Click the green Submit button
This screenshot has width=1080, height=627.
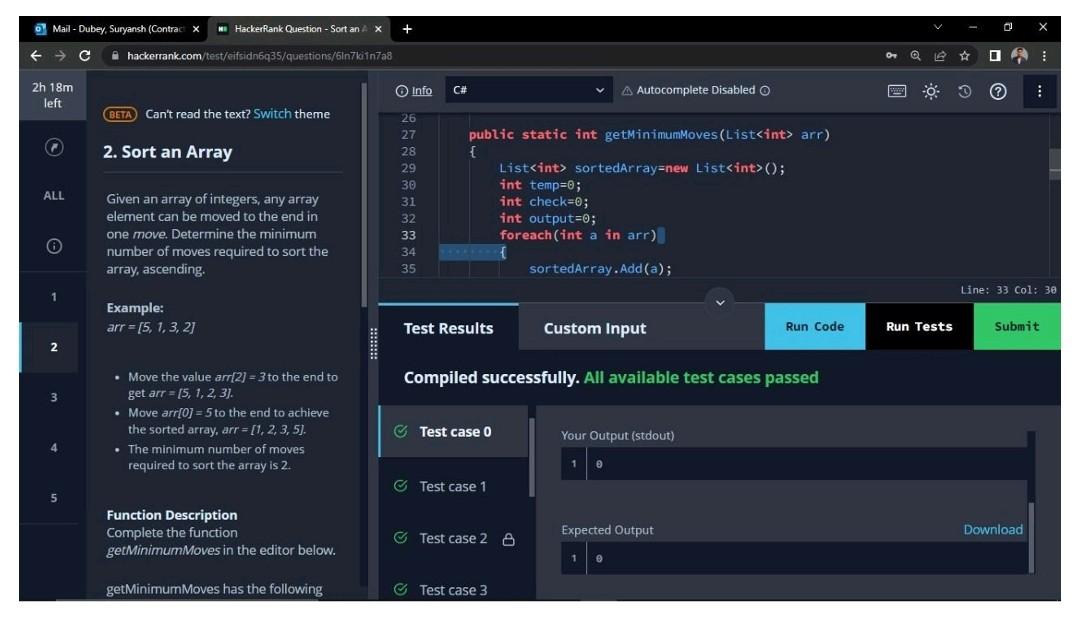point(1017,327)
